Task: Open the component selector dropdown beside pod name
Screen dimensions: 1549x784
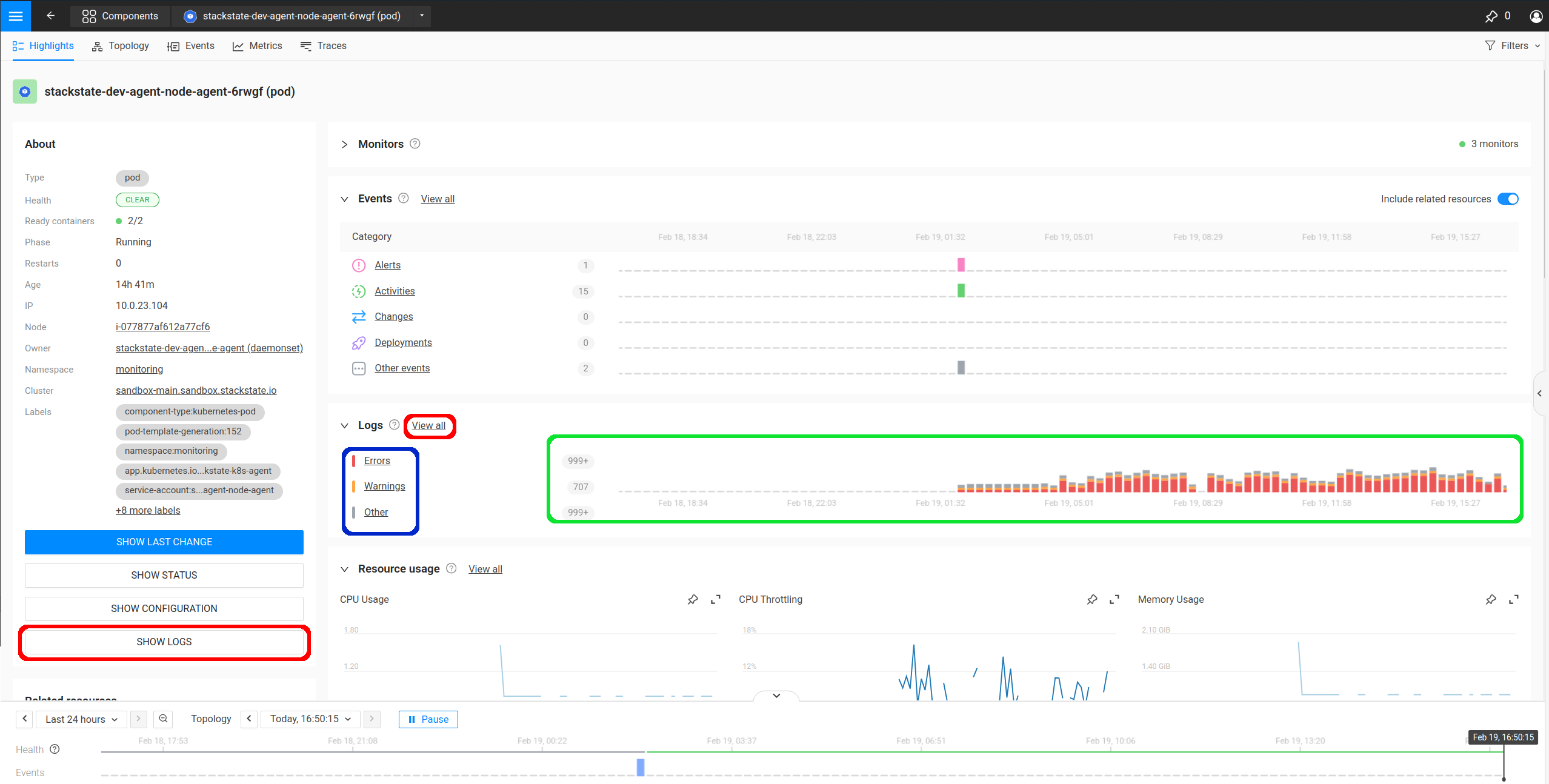Action: click(x=421, y=16)
